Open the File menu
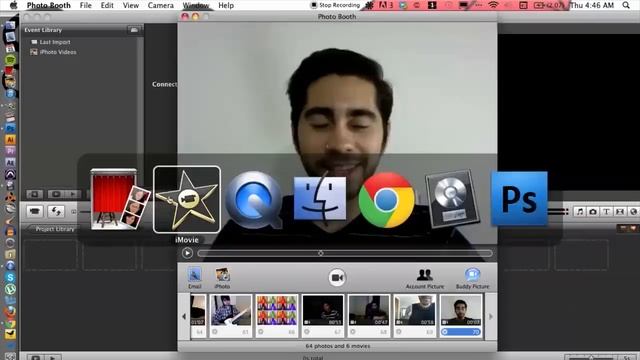The width and height of the screenshot is (640, 360). (x=85, y=5)
